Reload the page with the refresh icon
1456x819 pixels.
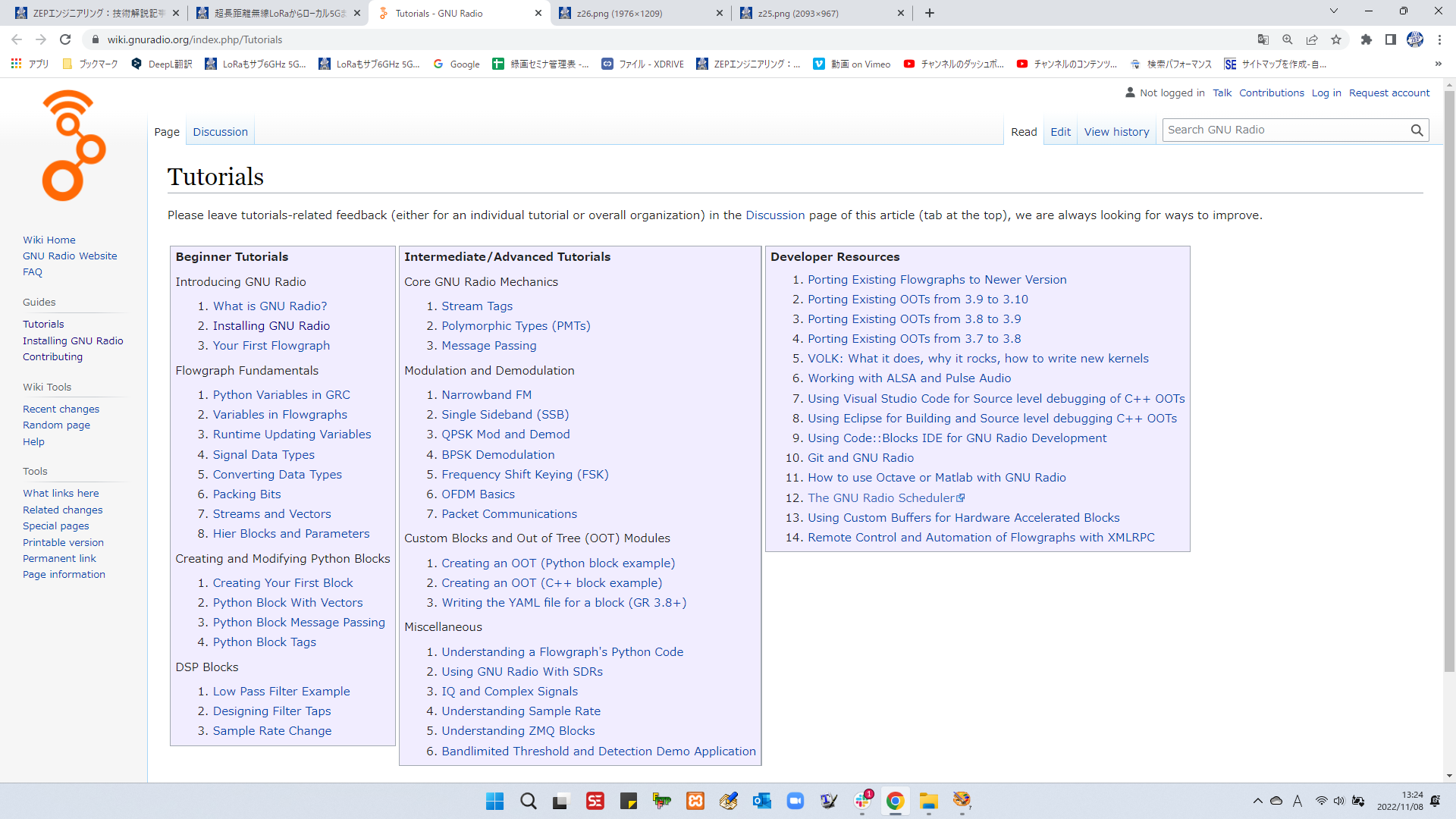click(x=65, y=39)
